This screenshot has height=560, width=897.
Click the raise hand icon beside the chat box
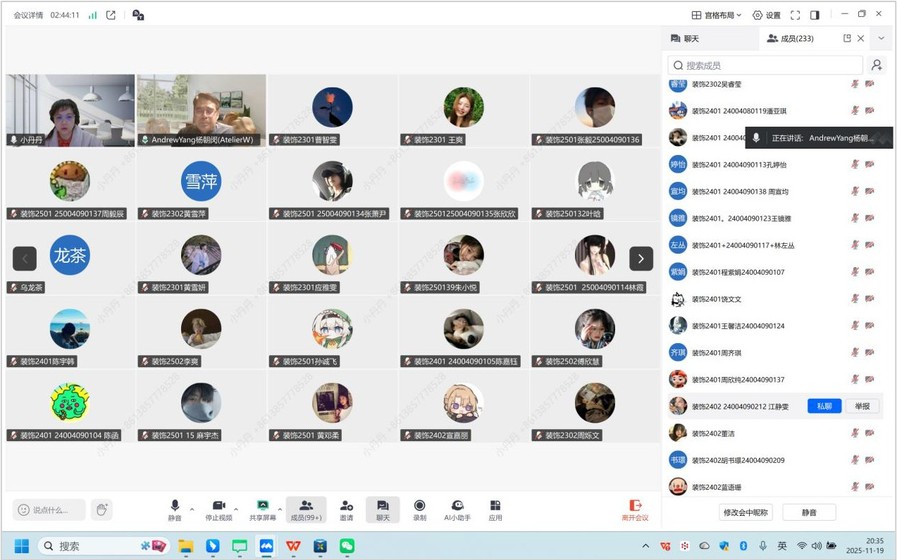tap(101, 510)
